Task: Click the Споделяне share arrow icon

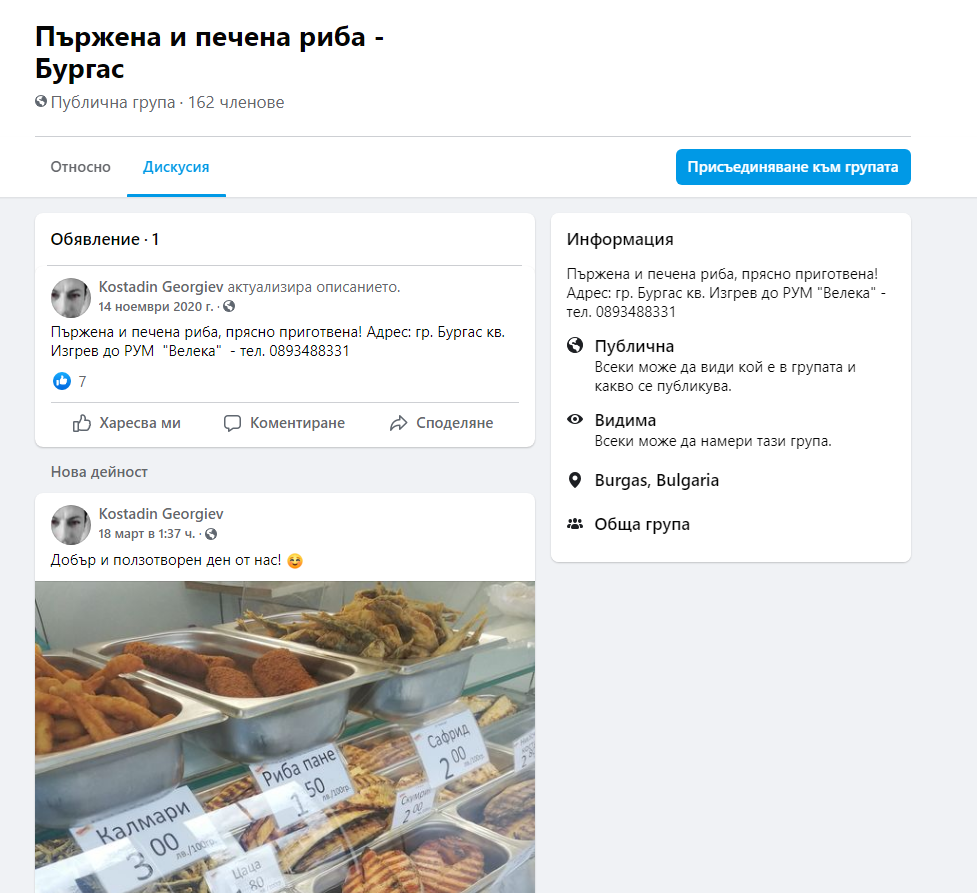Action: click(398, 423)
